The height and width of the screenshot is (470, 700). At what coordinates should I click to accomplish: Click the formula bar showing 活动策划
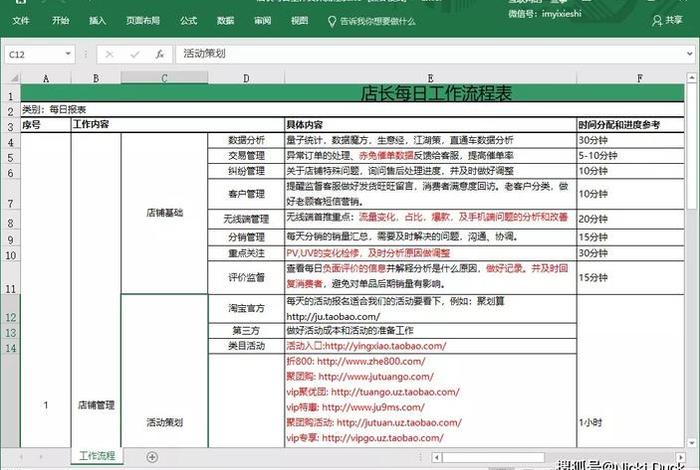pyautogui.click(x=429, y=54)
